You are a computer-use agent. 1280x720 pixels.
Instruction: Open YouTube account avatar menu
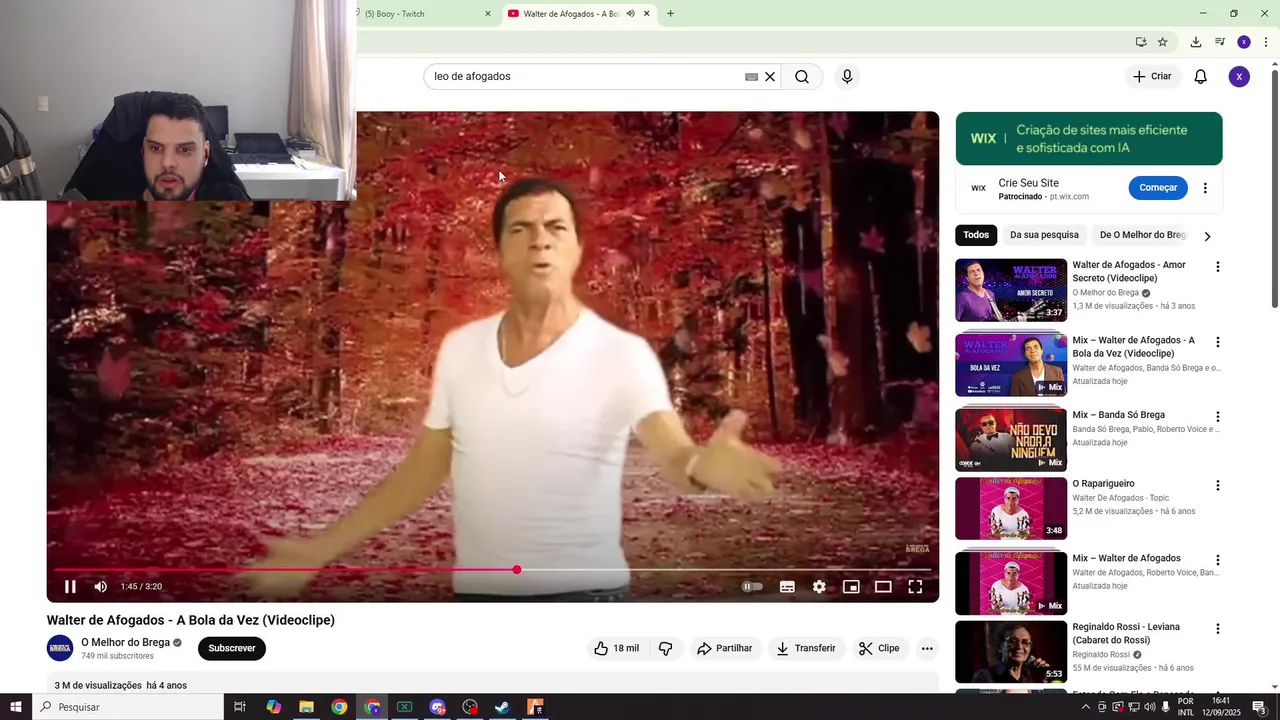pyautogui.click(x=1239, y=77)
